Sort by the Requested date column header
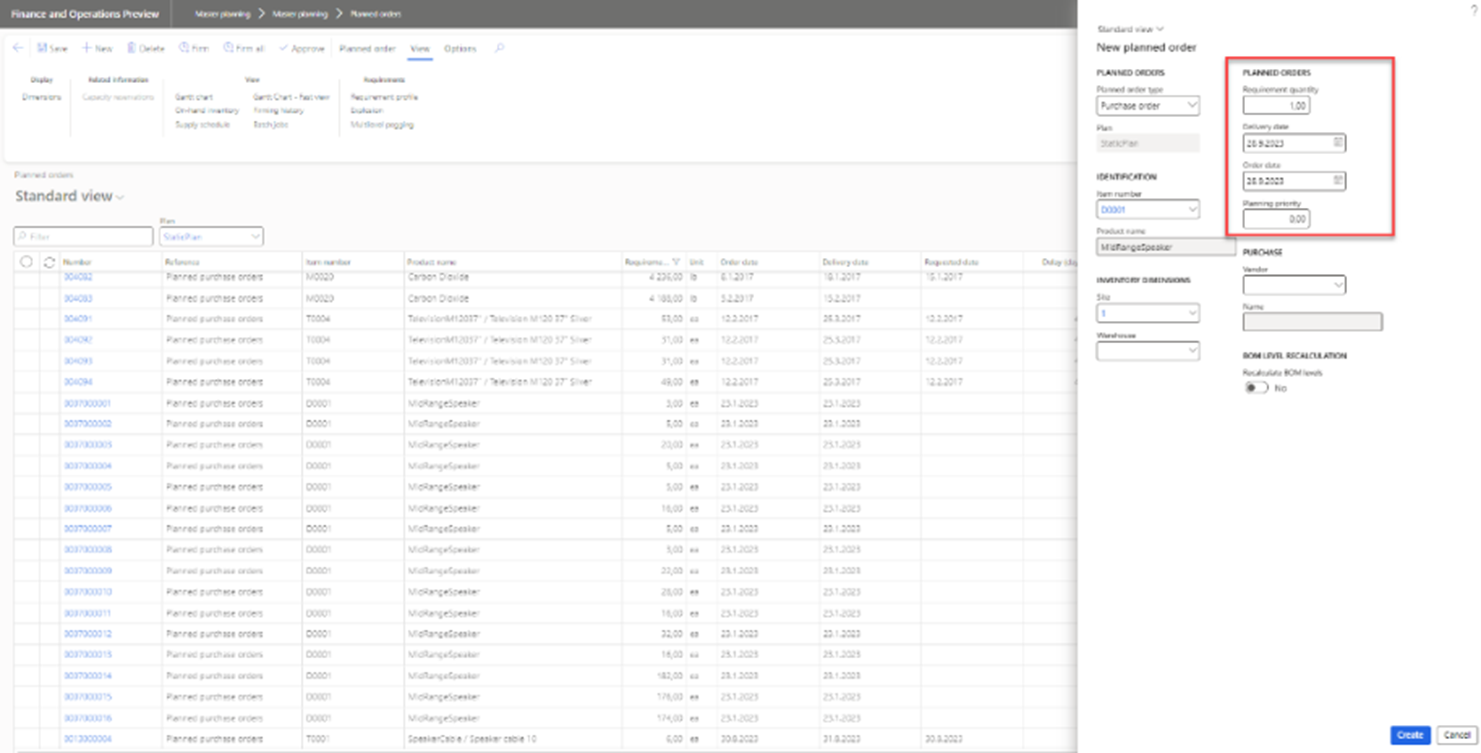The image size is (1481, 753). 951,262
